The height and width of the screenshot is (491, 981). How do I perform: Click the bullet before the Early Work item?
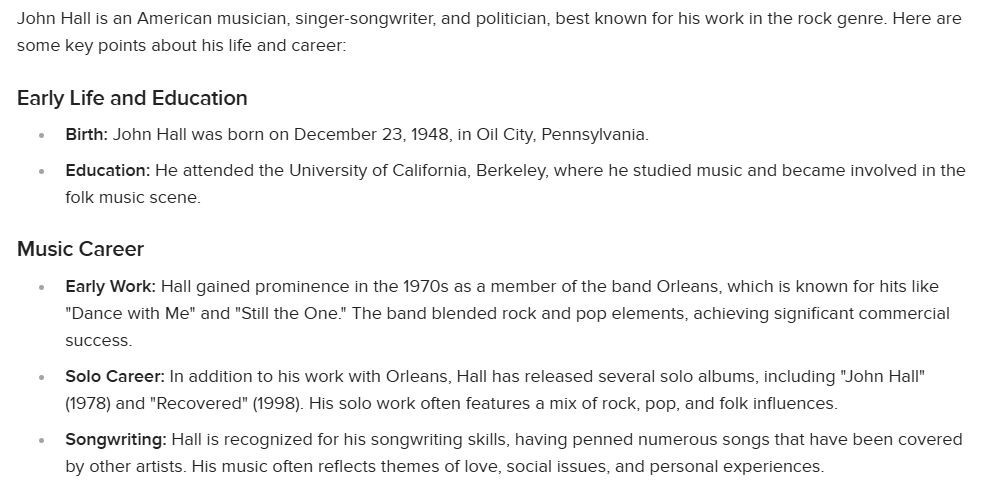pyautogui.click(x=41, y=287)
